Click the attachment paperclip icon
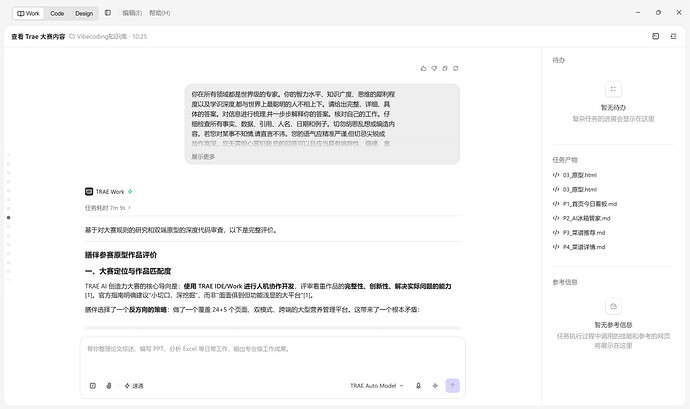This screenshot has height=409, width=690. point(109,386)
